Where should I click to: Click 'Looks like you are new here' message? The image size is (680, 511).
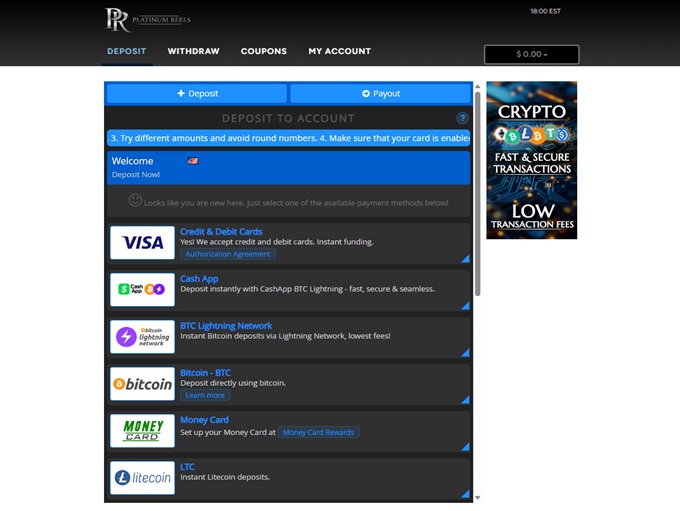(296, 203)
